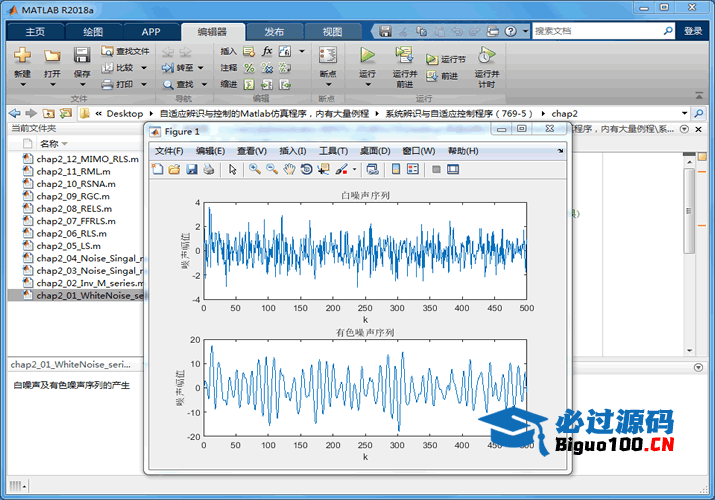Switch to the 主页 (Home) tab
Image resolution: width=715 pixels, height=500 pixels.
35,32
